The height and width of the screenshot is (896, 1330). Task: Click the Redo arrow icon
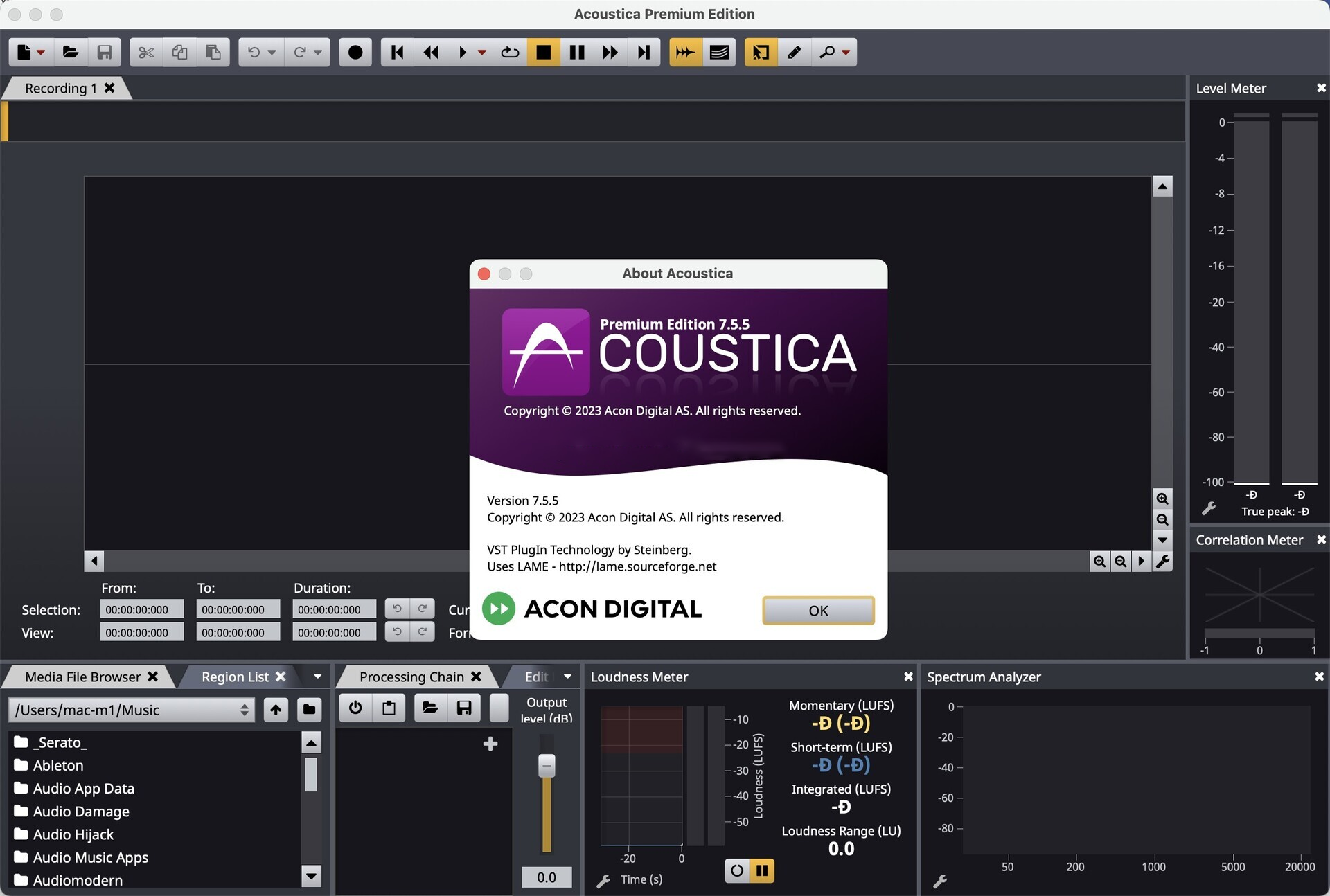tap(300, 52)
